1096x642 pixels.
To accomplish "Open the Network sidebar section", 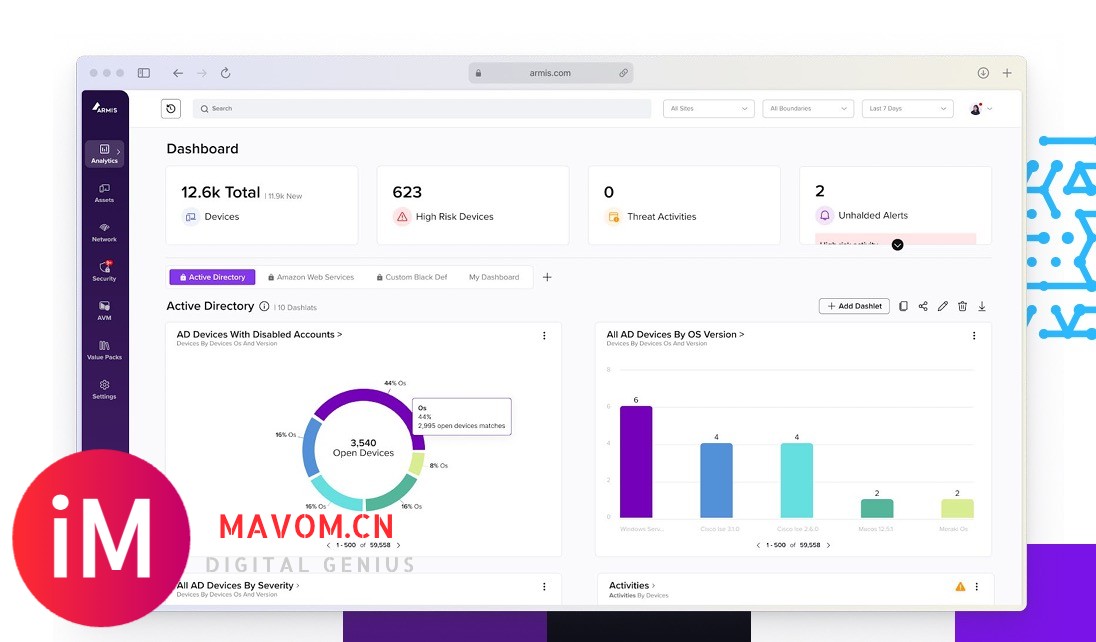I will (104, 232).
